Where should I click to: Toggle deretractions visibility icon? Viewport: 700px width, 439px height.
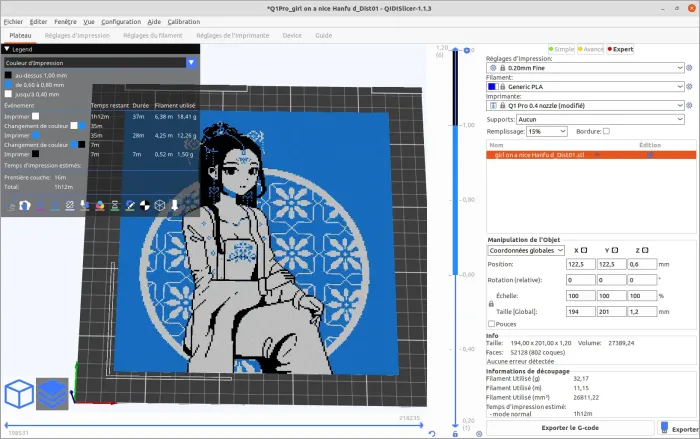[55, 205]
